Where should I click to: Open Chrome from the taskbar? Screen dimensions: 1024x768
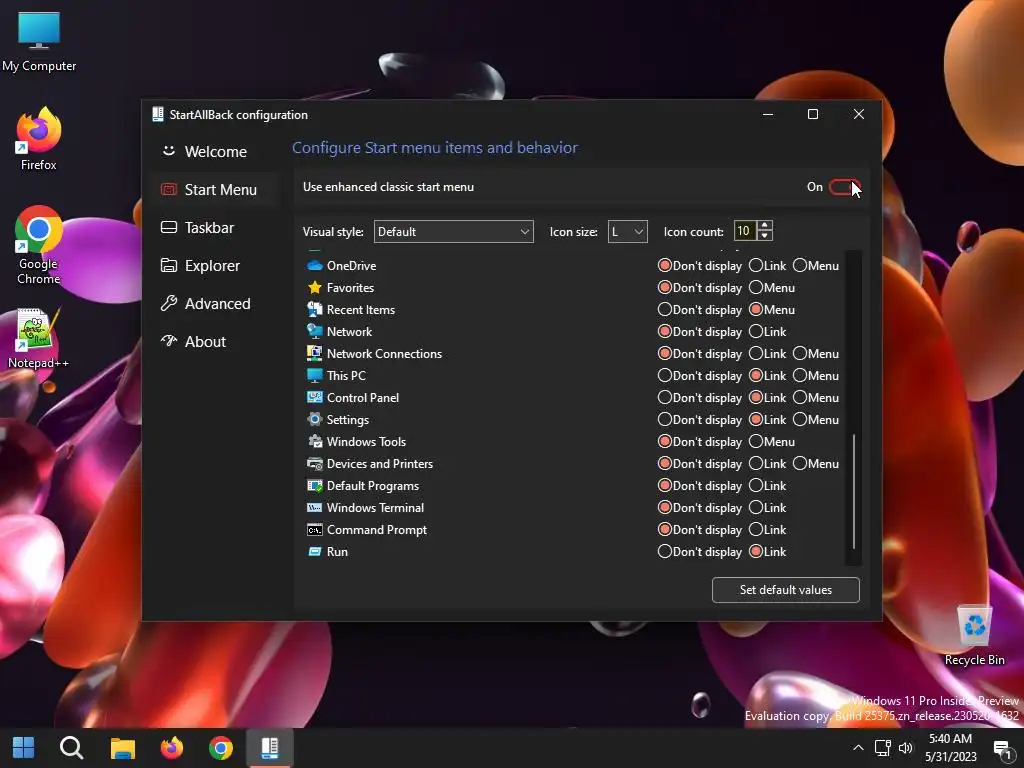pos(221,748)
